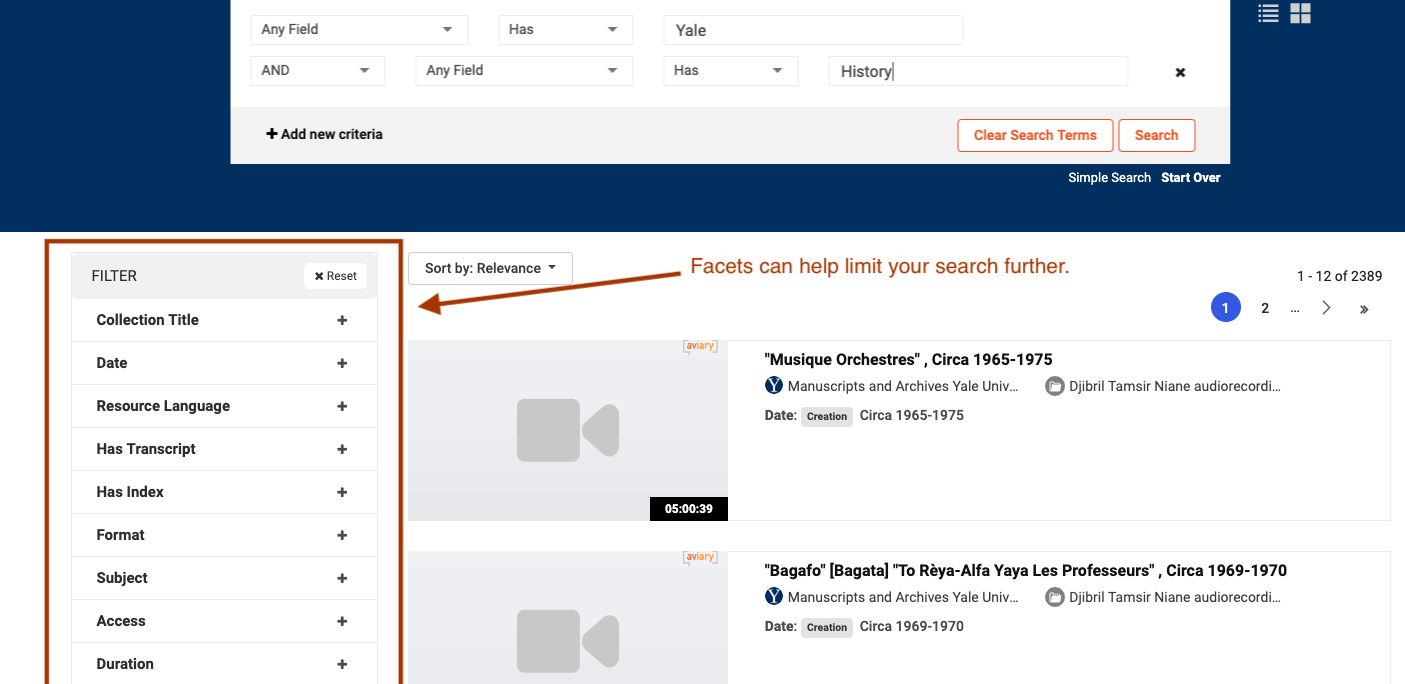Open "Bagafo" [Bagata] result title
This screenshot has height=684, width=1405.
point(1025,570)
